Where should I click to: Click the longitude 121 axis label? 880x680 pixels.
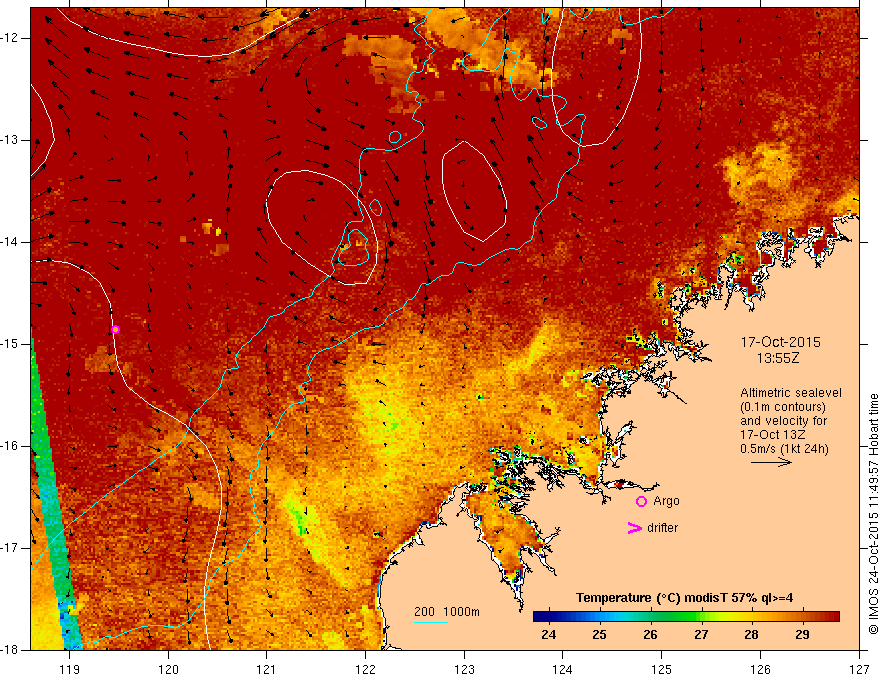coord(267,669)
